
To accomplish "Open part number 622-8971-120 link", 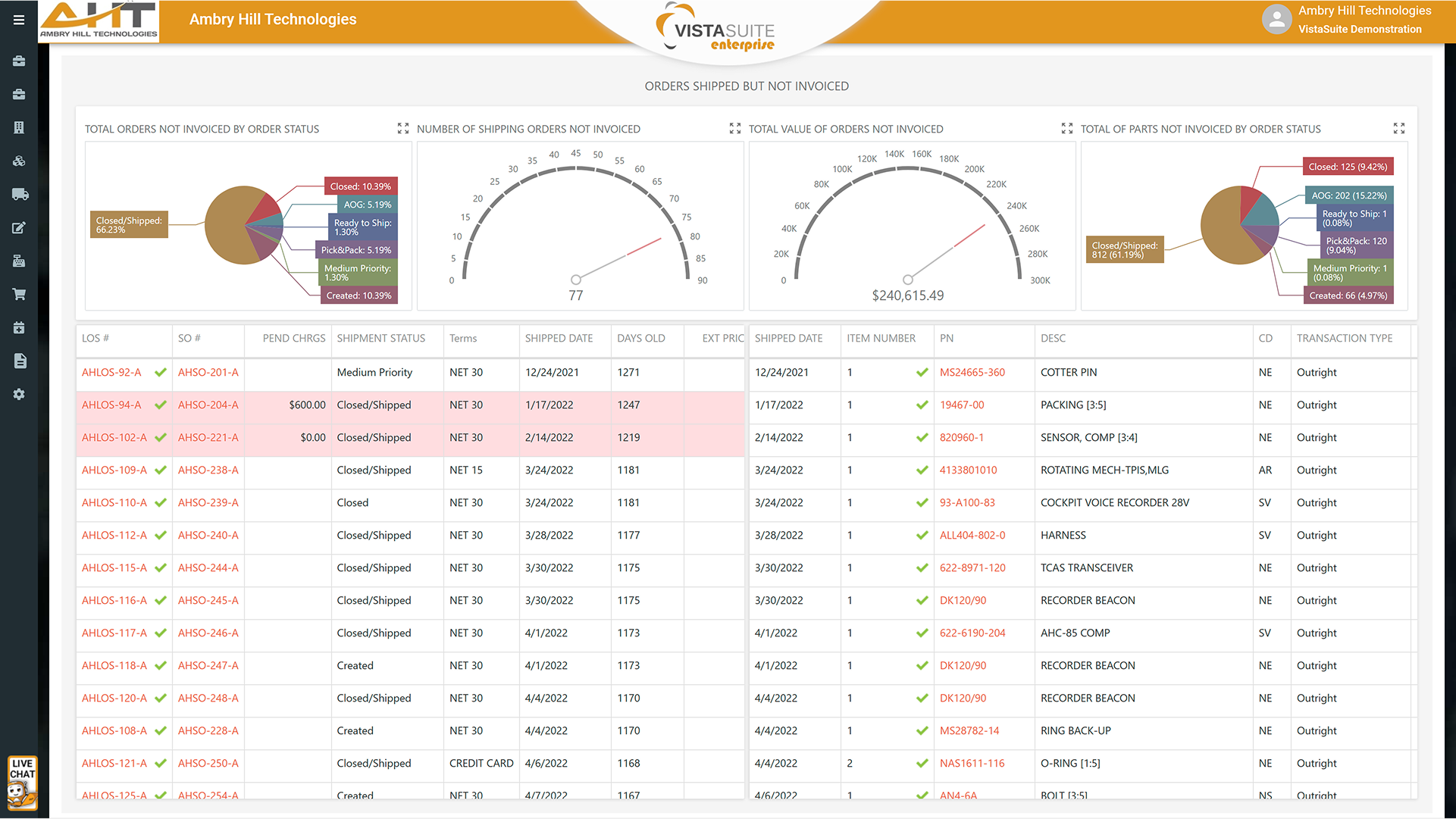I will [x=972, y=567].
